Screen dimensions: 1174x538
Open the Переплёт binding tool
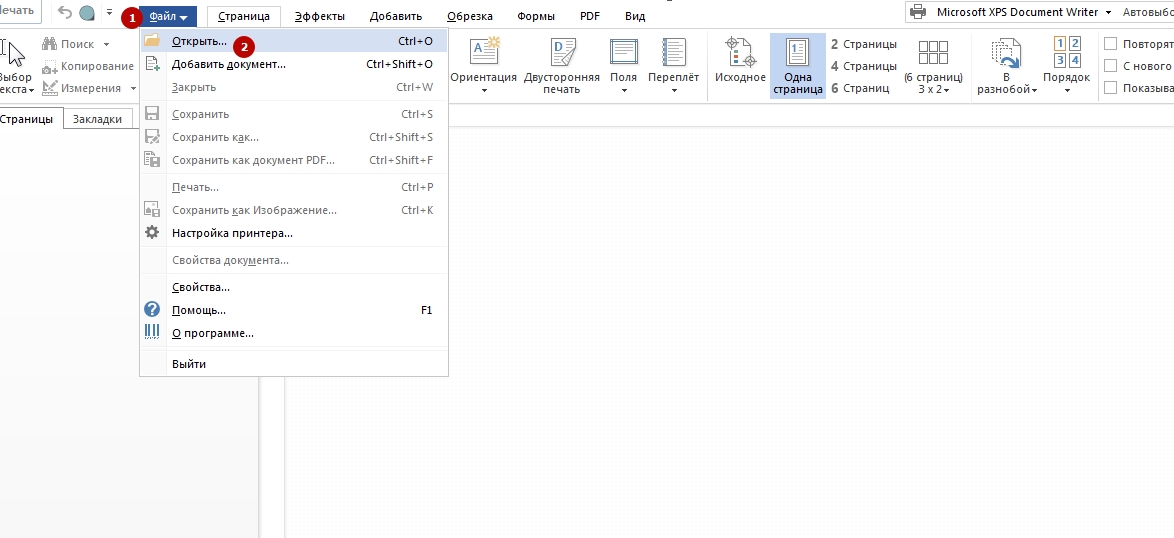673,53
